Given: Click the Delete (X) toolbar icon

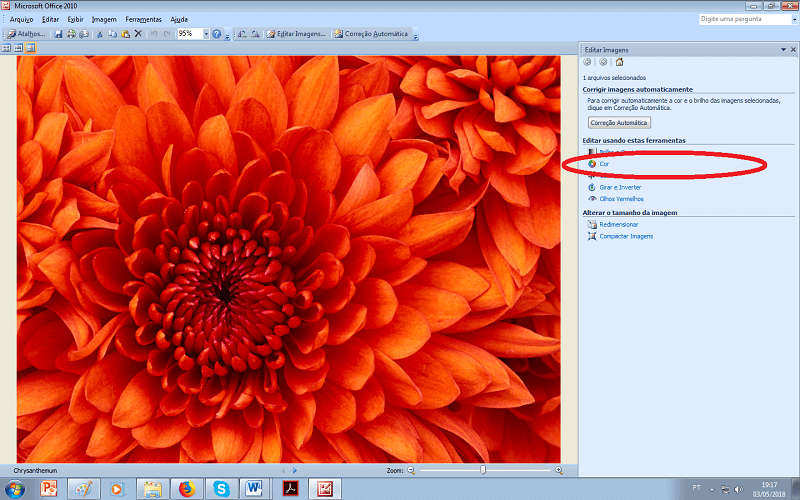Looking at the screenshot, I should (x=138, y=34).
